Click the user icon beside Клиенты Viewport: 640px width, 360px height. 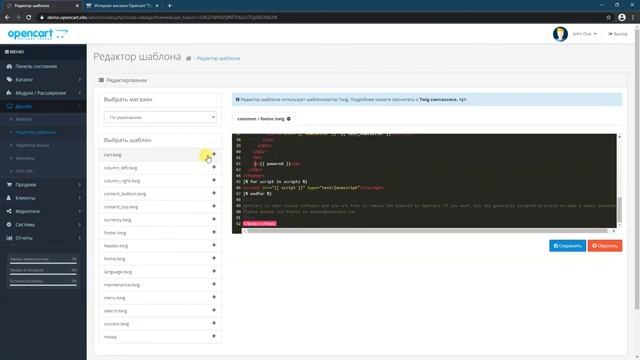9,198
